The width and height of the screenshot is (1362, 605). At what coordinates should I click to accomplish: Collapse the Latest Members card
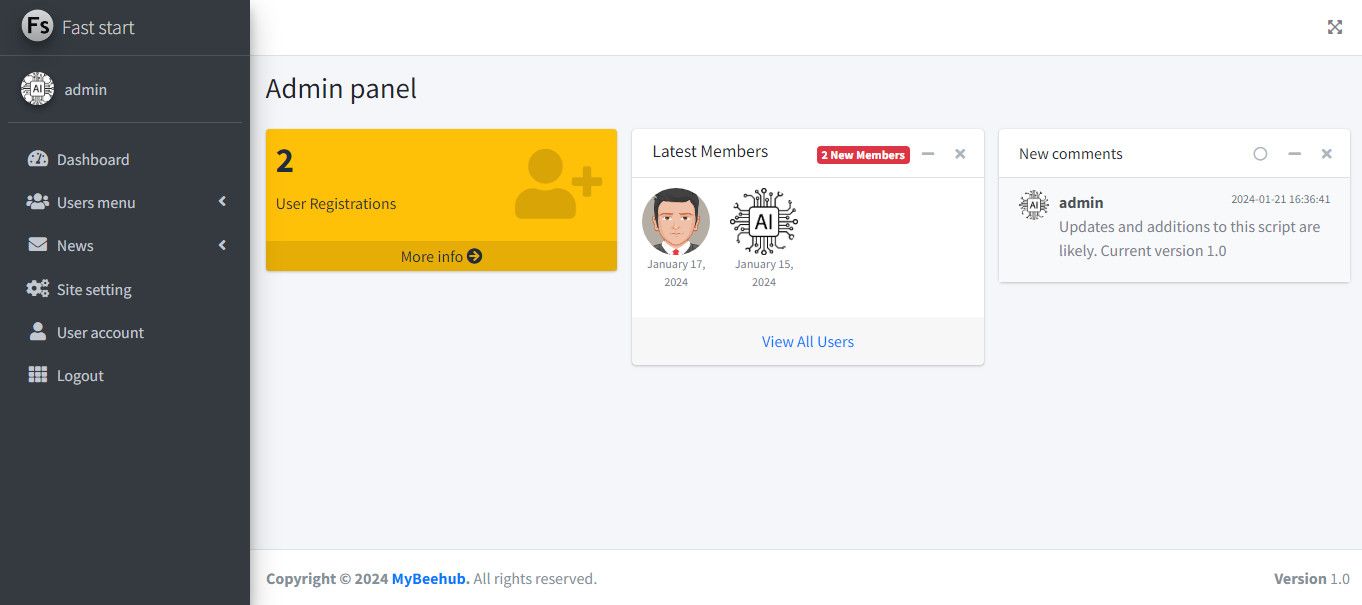928,154
